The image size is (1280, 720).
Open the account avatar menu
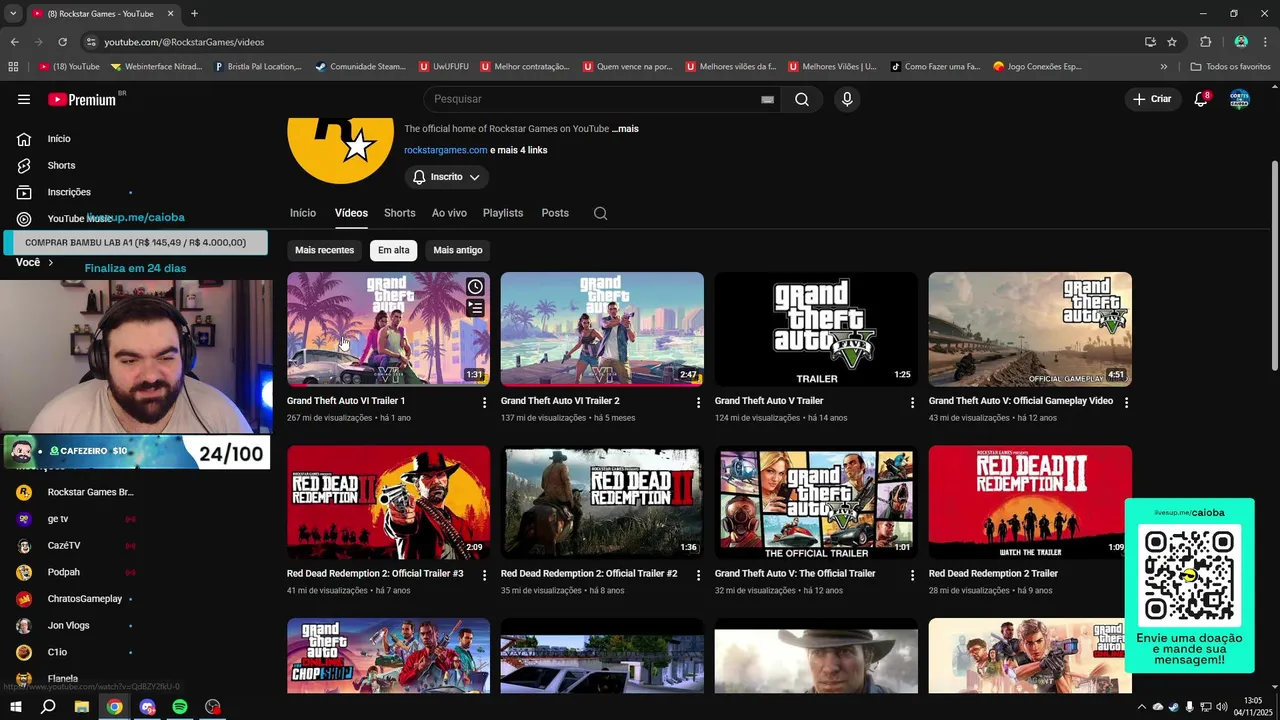pyautogui.click(x=1239, y=99)
